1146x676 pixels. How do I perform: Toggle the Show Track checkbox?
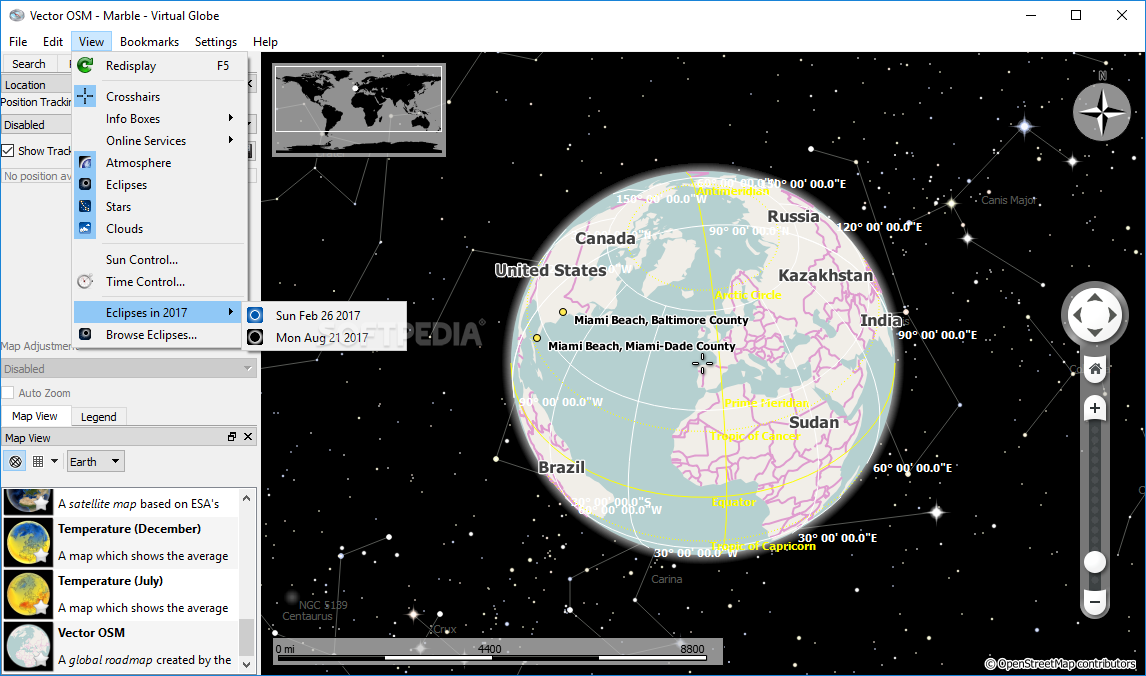(8, 151)
